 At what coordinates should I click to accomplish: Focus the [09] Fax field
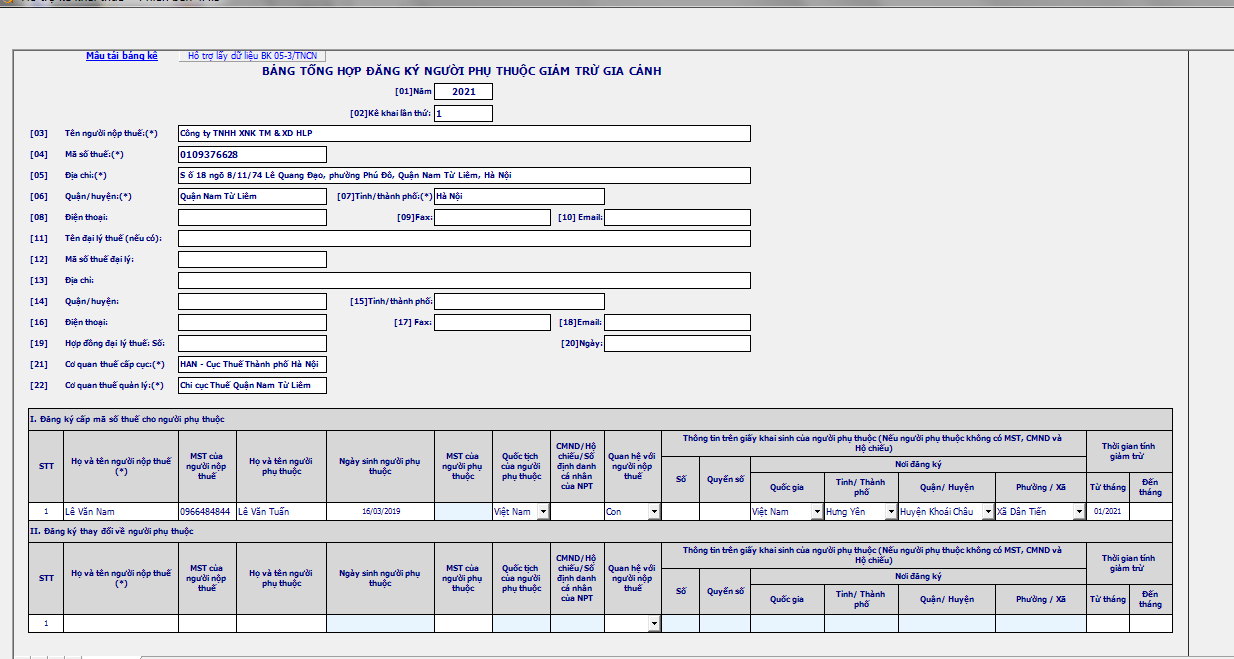492,217
